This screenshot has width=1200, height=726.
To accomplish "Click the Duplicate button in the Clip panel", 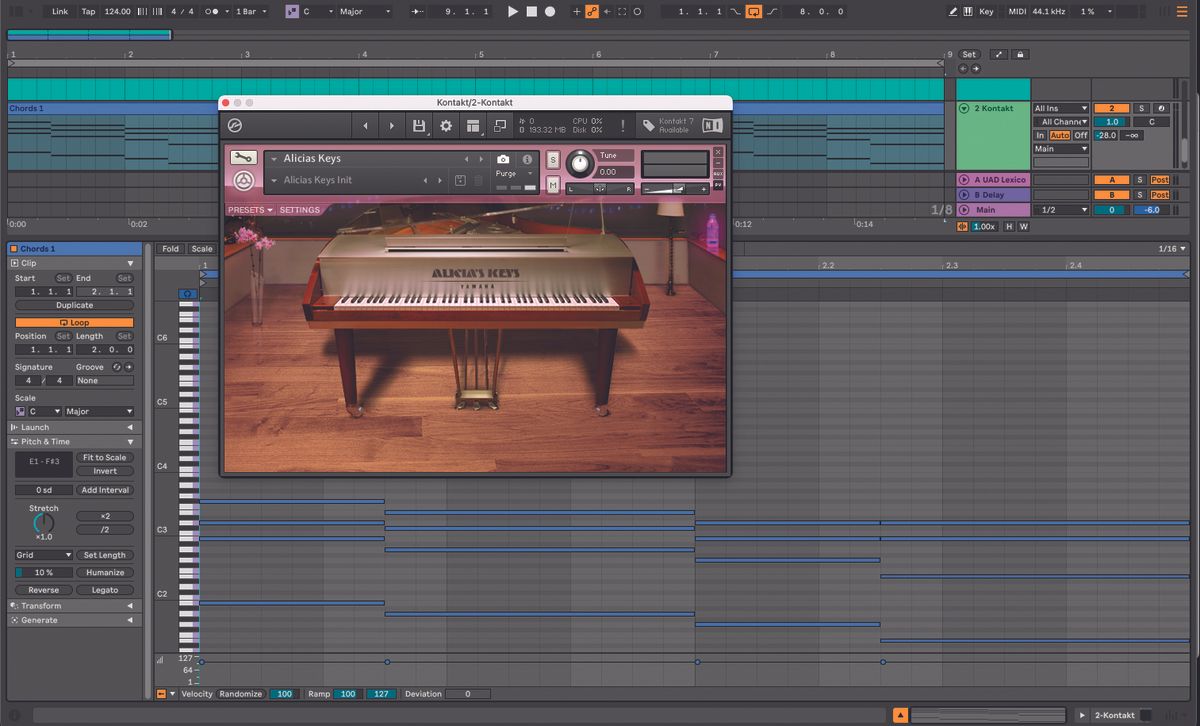I will tap(74, 304).
